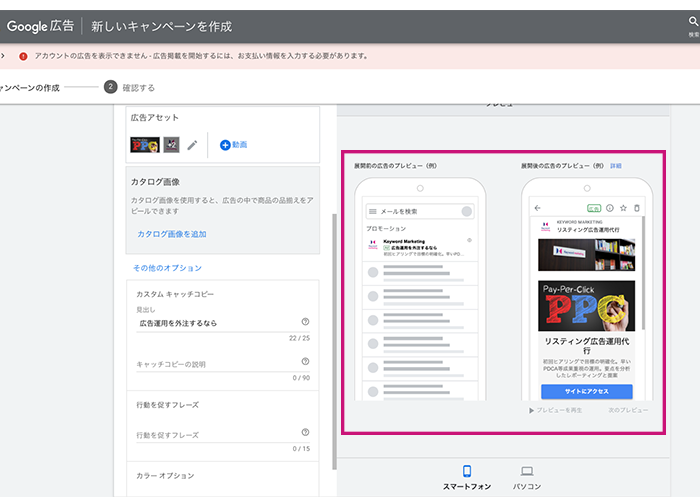Click プレビューを再生 play control
Screen dimensions: 700x497
(x=556, y=410)
